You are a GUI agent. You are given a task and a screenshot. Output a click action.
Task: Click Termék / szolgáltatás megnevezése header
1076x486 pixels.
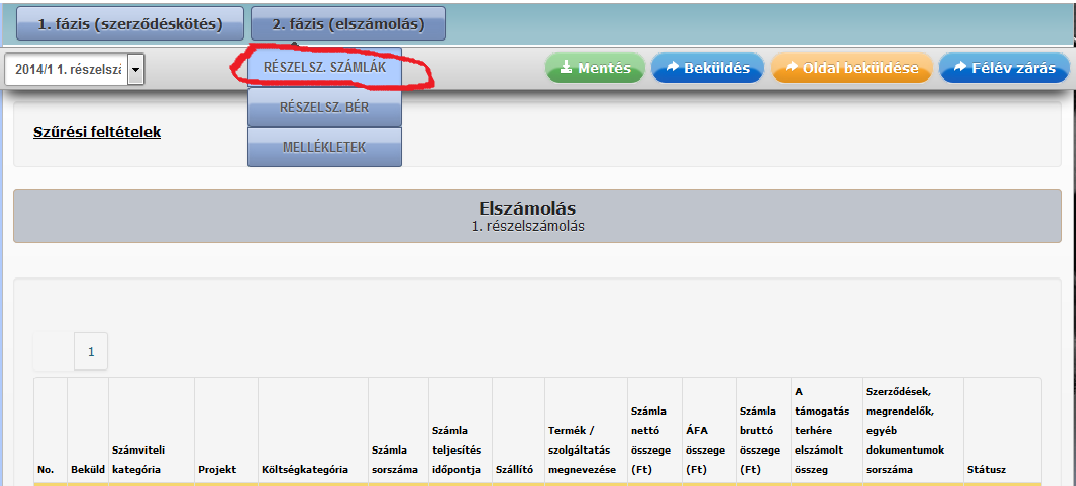pyautogui.click(x=586, y=432)
